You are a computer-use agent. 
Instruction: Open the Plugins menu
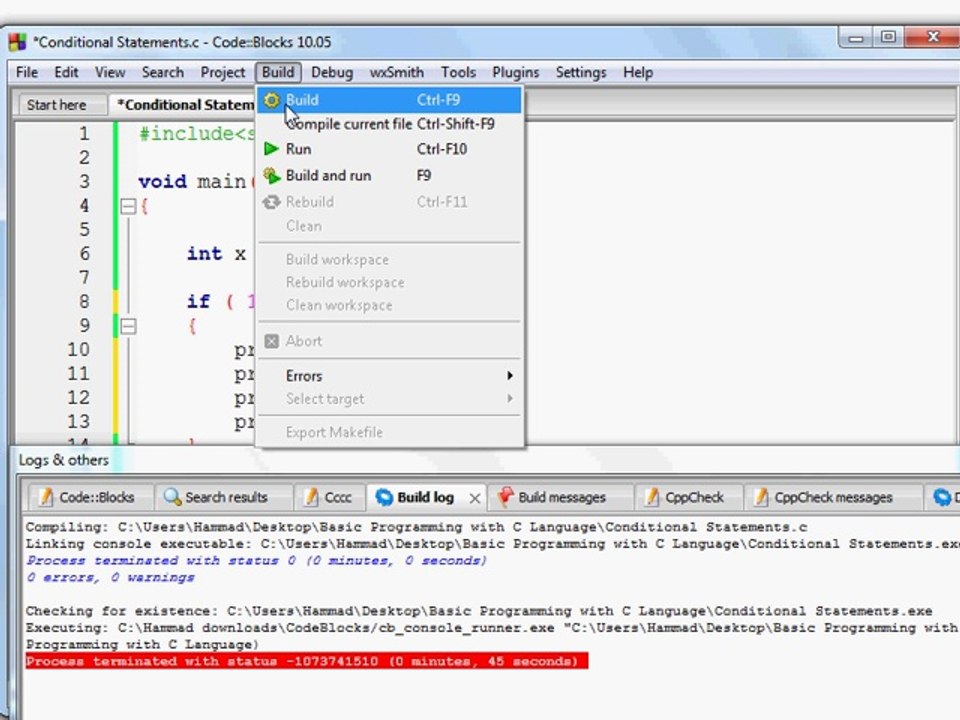(516, 72)
